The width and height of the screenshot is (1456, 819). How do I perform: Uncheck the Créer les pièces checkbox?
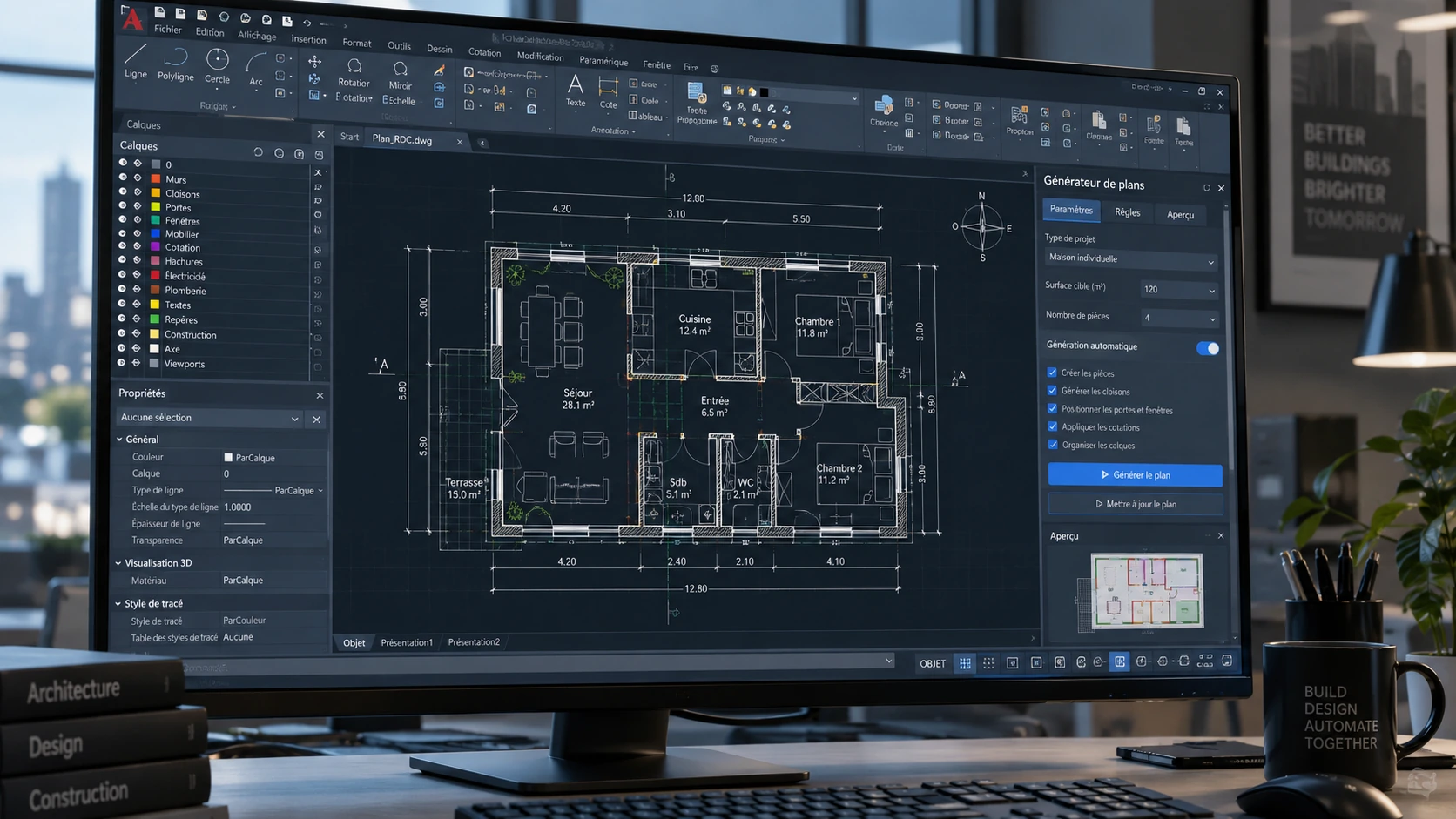point(1052,373)
